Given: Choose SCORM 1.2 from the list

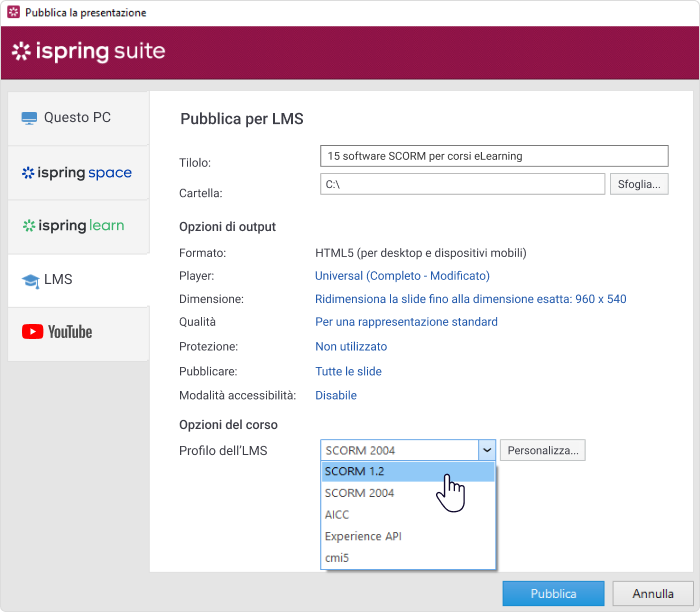Looking at the screenshot, I should click(x=408, y=471).
